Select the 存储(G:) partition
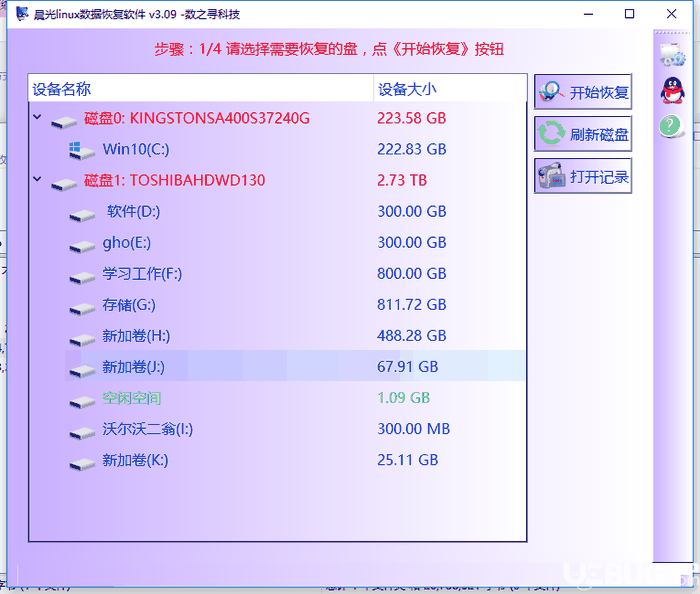The height and width of the screenshot is (594, 700). coord(129,304)
